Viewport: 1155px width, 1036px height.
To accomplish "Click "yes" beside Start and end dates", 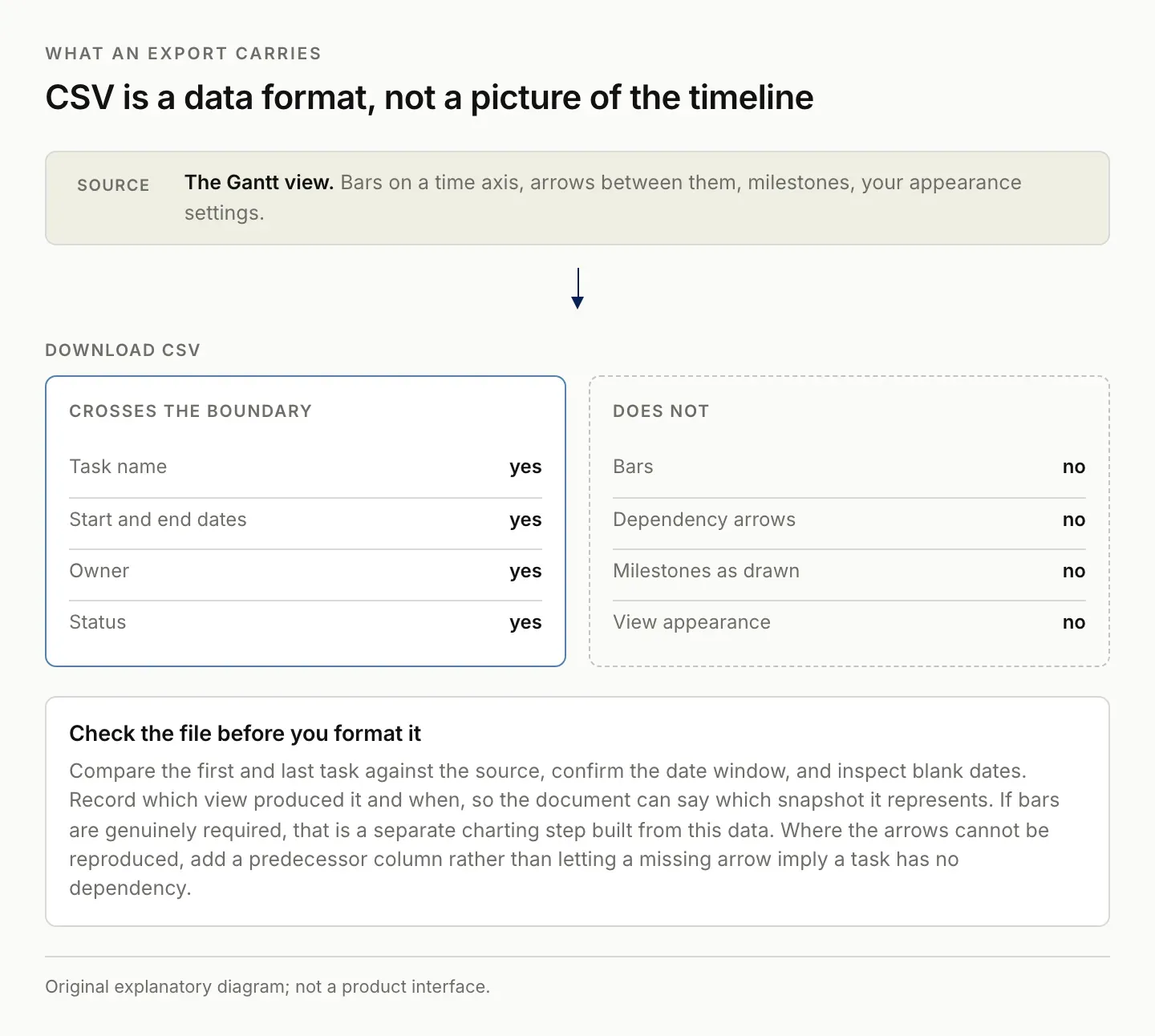I will [525, 520].
